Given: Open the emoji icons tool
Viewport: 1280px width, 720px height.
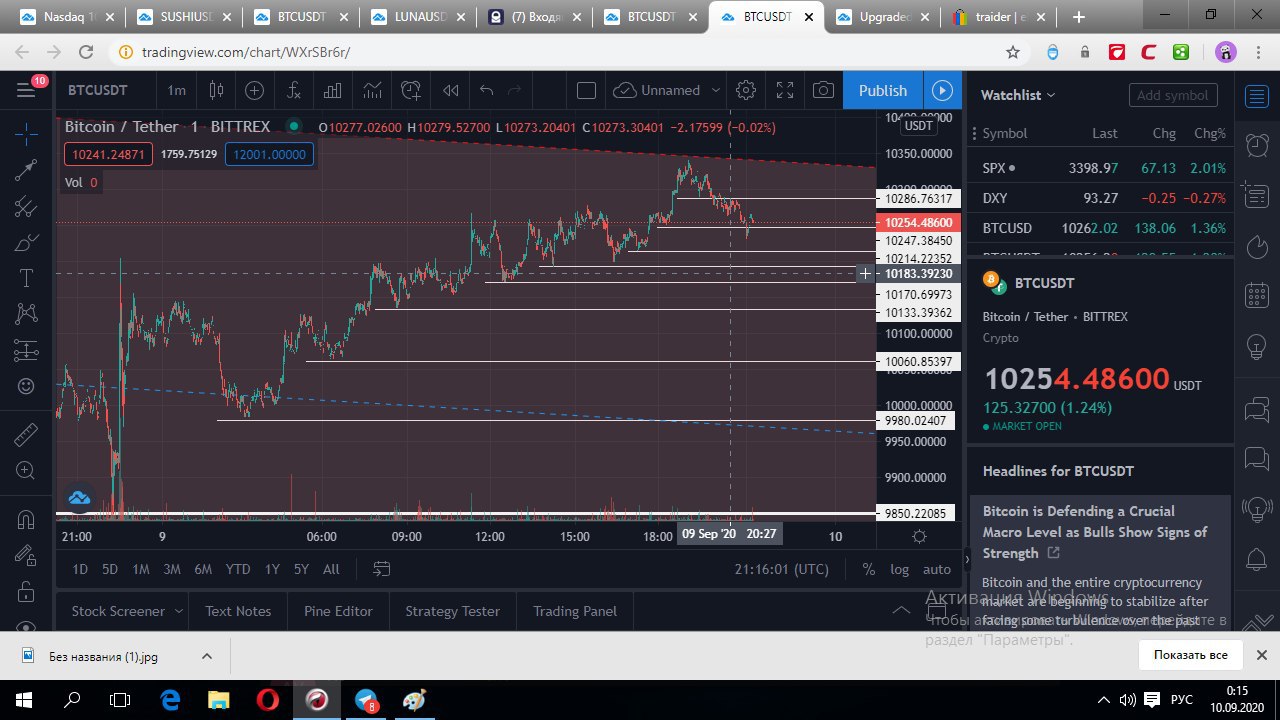Looking at the screenshot, I should pyautogui.click(x=26, y=386).
